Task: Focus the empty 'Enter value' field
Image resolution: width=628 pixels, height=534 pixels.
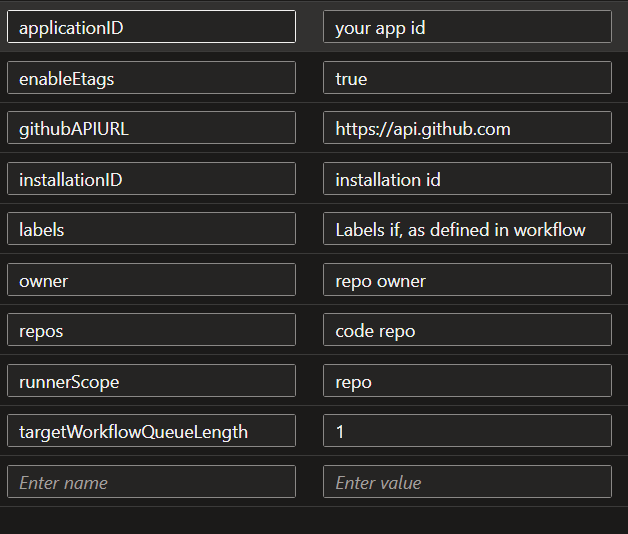Action: coord(467,482)
